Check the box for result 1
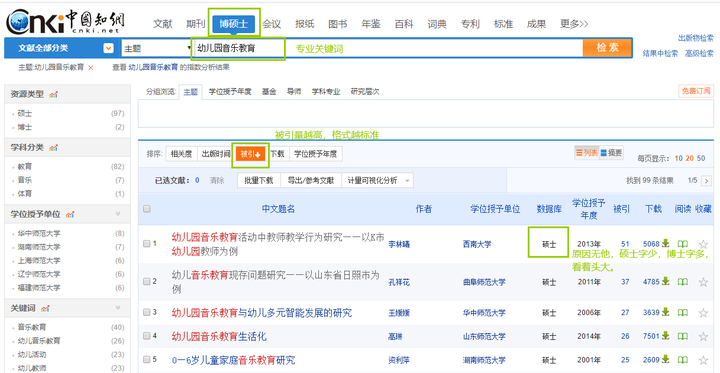720x373 pixels. [146, 243]
